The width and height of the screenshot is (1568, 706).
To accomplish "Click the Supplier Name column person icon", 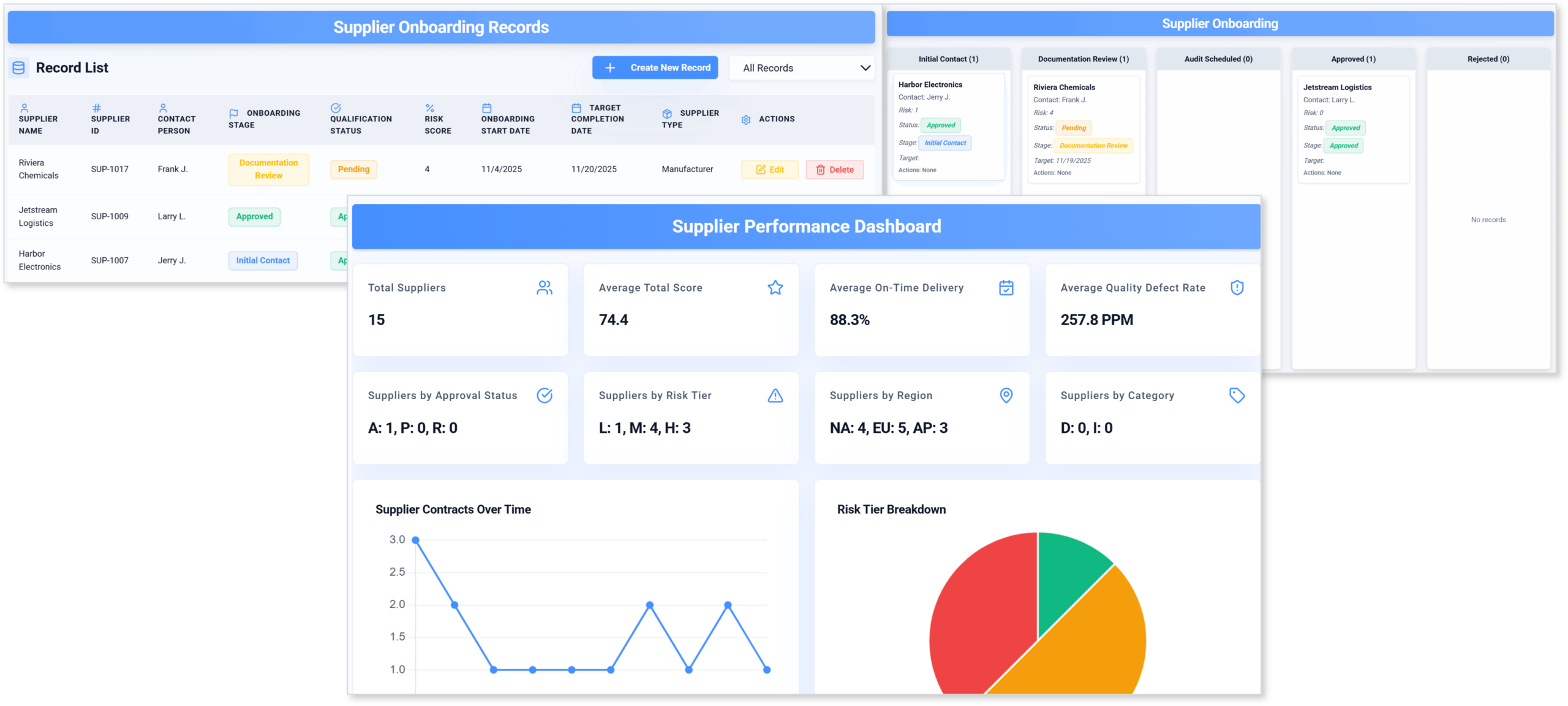I will coord(24,108).
